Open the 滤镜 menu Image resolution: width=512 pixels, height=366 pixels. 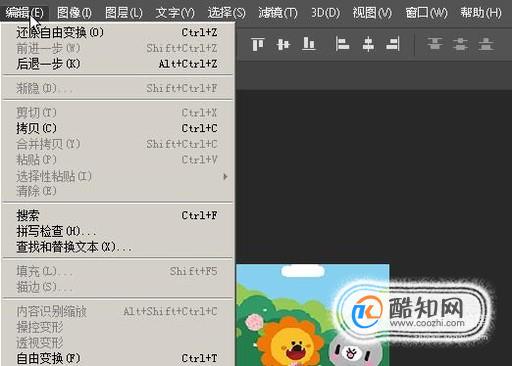tap(278, 13)
